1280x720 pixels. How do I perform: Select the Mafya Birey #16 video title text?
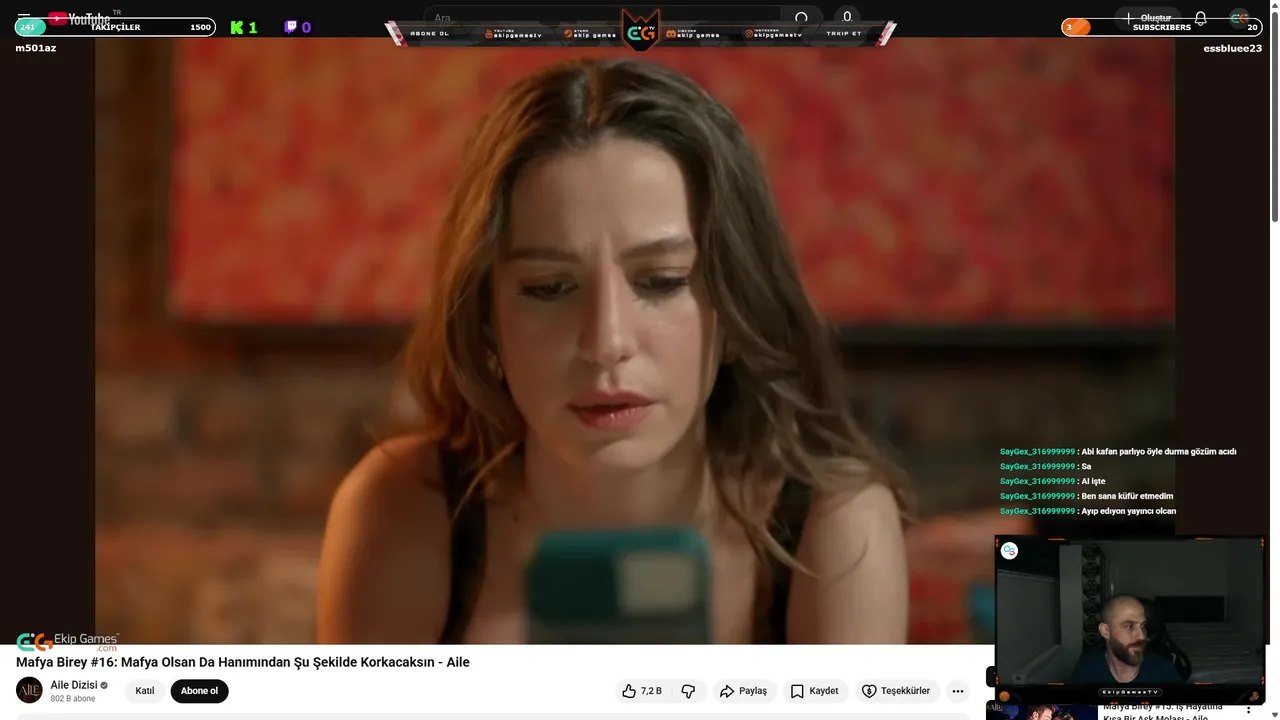(x=243, y=662)
